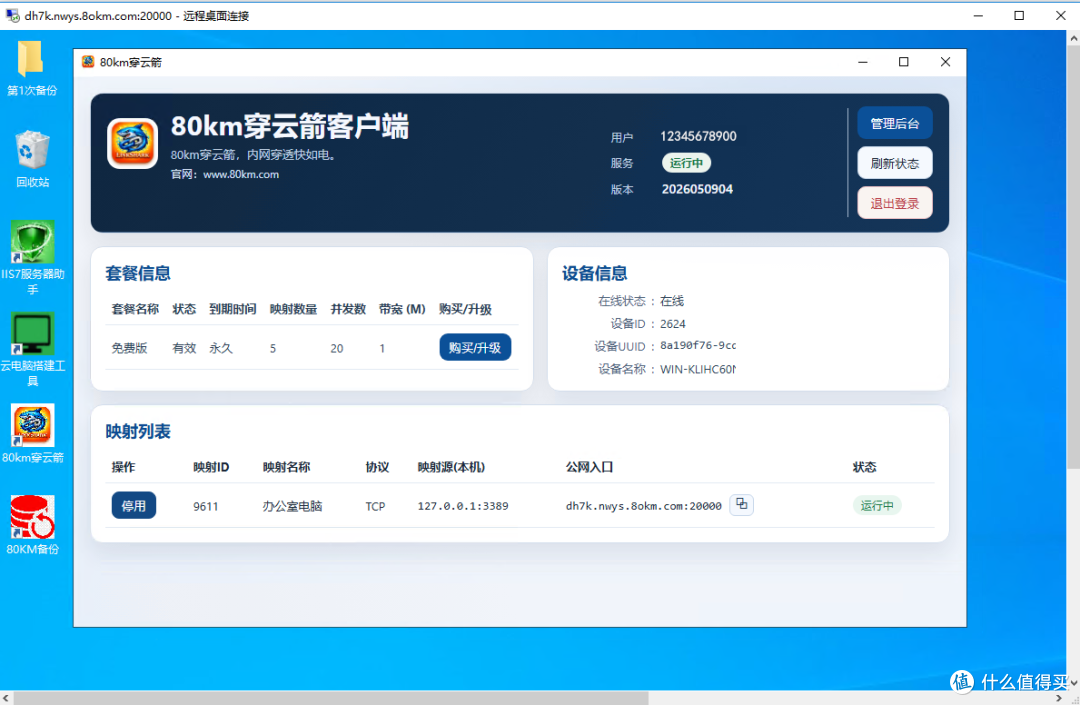Click the scroll left arrow at bottom
1080x705 pixels.
click(x=6, y=697)
